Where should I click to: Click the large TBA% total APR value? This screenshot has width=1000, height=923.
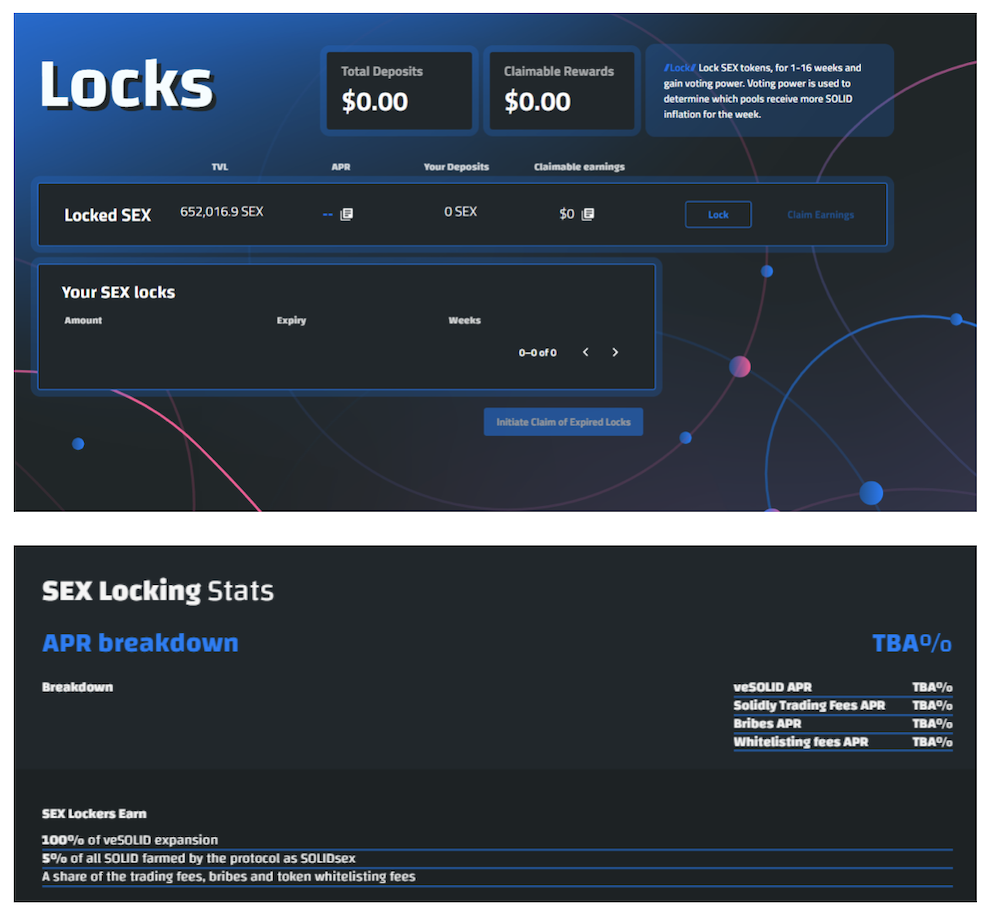coord(912,644)
